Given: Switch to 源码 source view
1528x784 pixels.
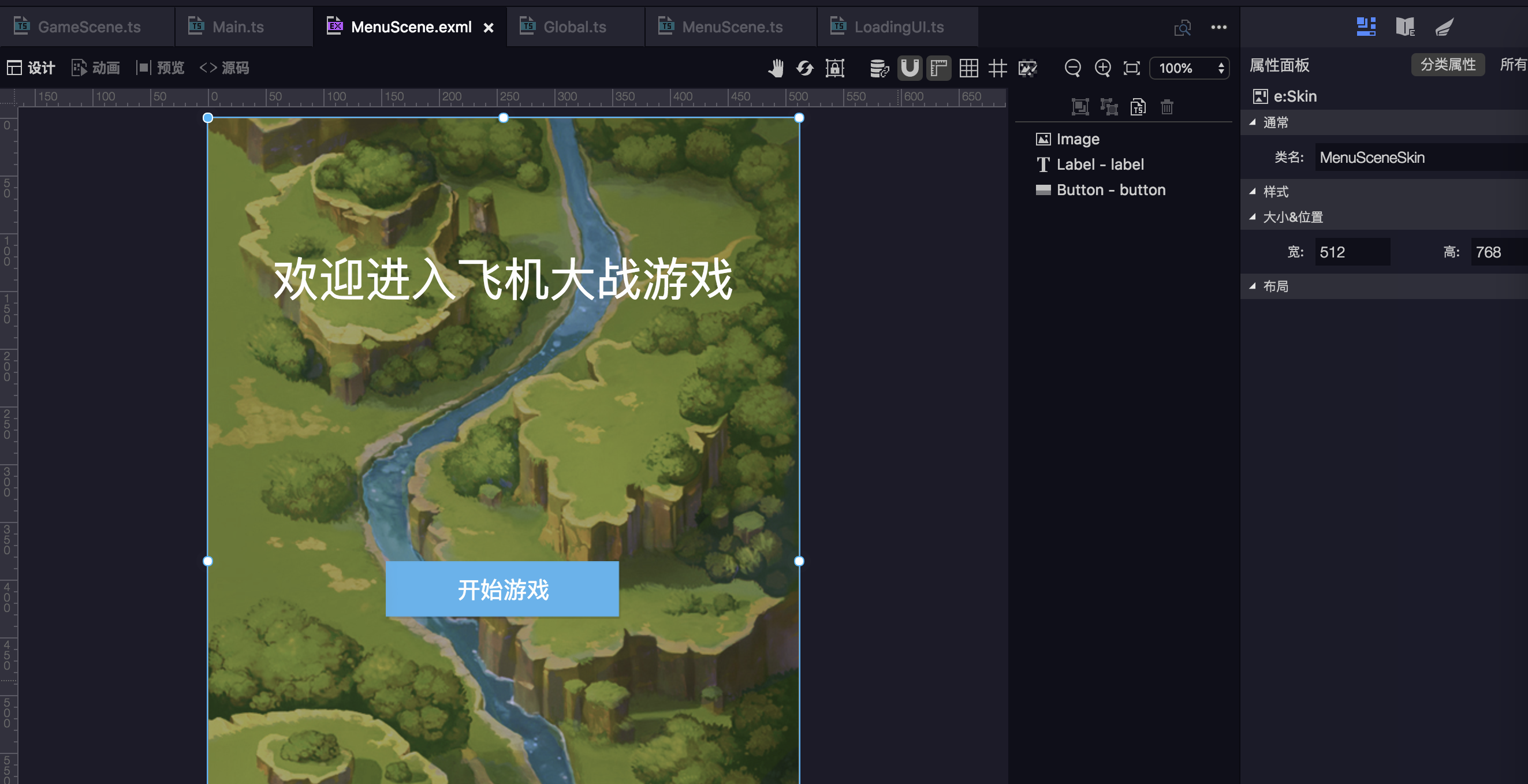Looking at the screenshot, I should coord(225,68).
